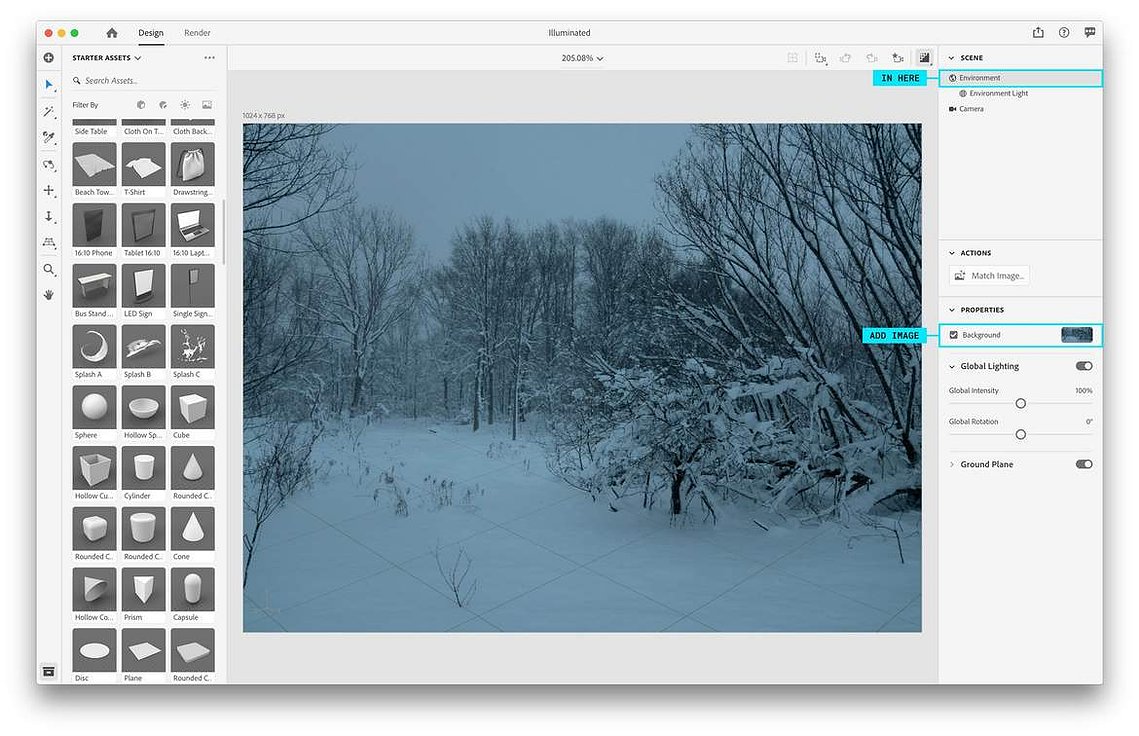Collapse the Scene panel chevron
Image resolution: width=1139 pixels, height=736 pixels.
[x=952, y=58]
